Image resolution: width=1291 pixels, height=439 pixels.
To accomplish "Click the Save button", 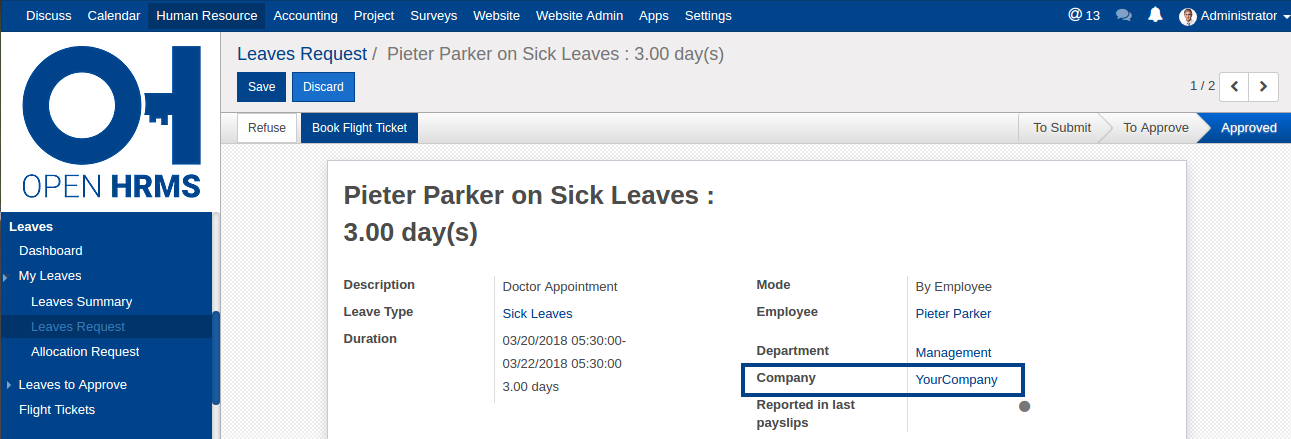I will pos(262,87).
